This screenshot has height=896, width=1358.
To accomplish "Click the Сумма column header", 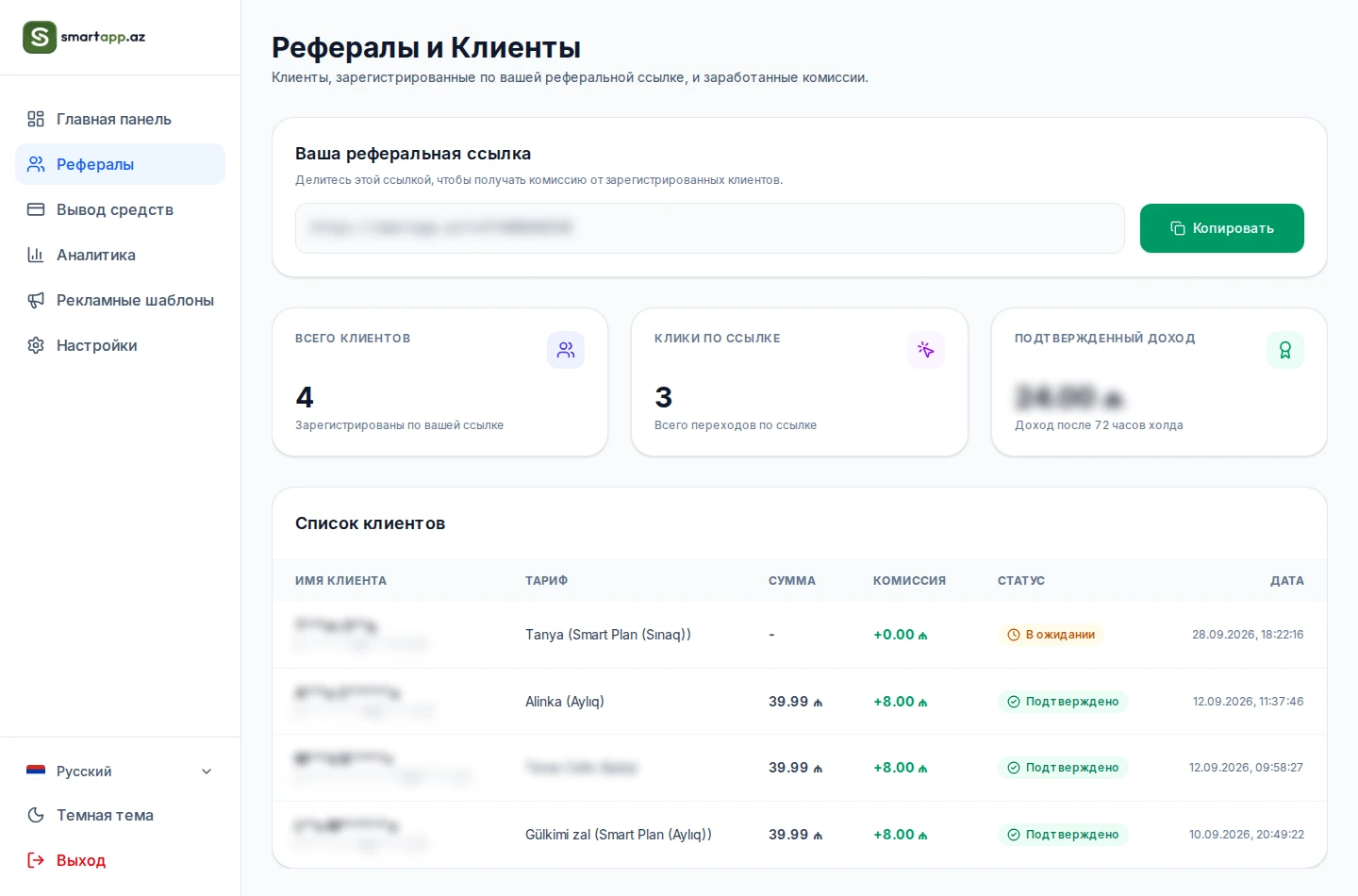I will point(791,581).
